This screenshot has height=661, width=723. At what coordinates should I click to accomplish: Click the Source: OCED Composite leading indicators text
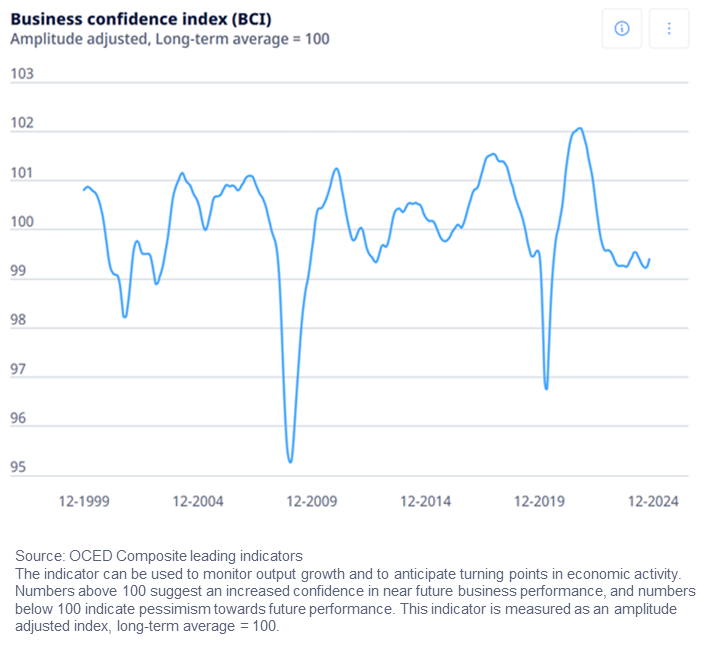pyautogui.click(x=159, y=555)
